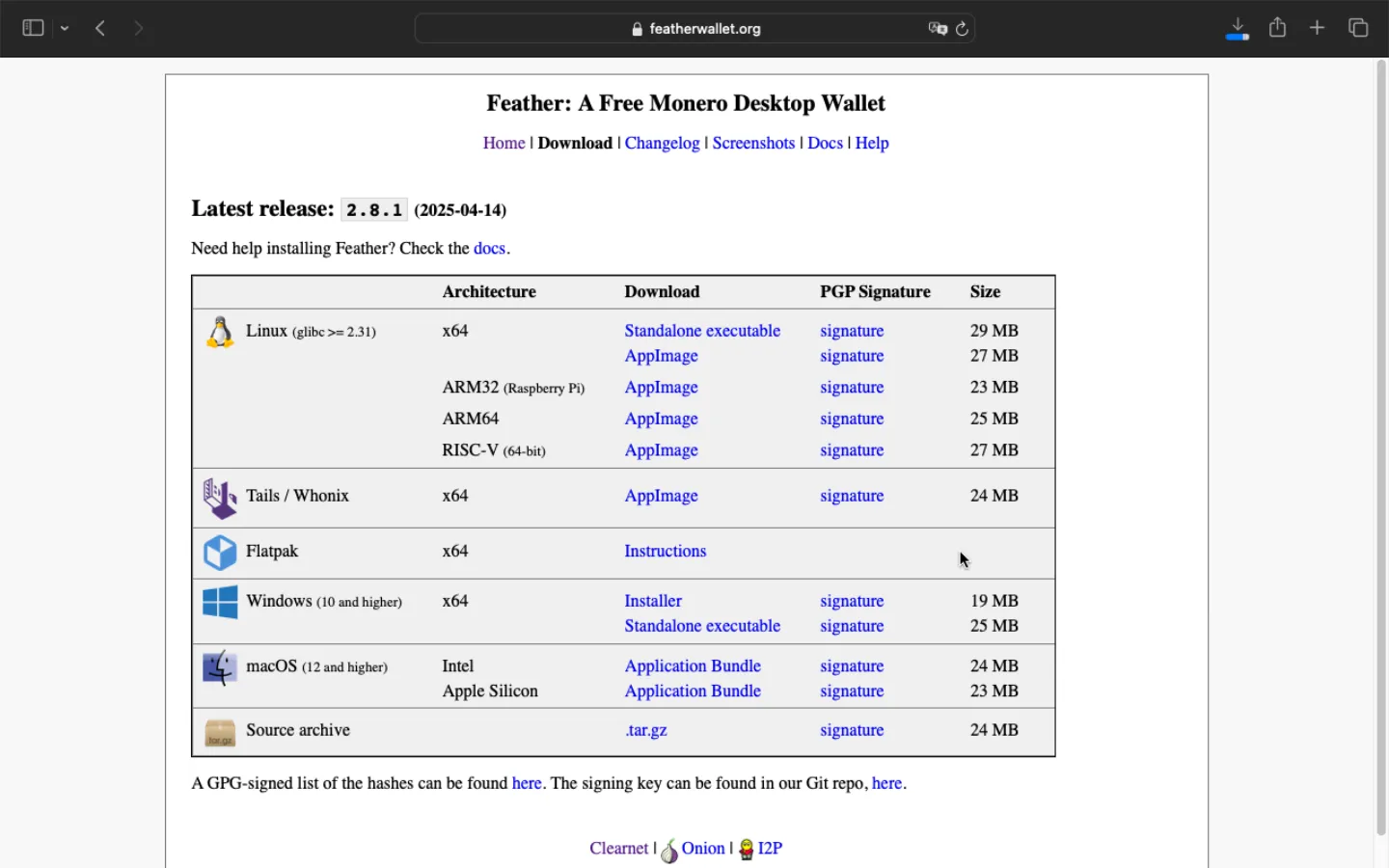
Task: Reload the featherwallet.org page
Action: (x=962, y=29)
